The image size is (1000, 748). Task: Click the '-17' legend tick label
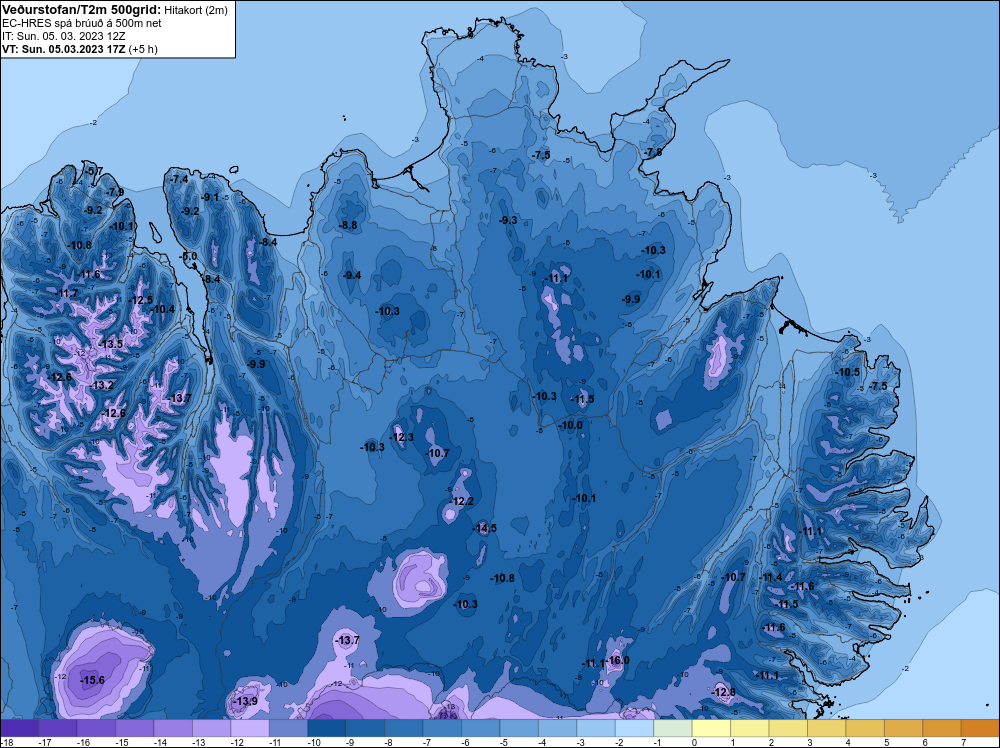pos(45,742)
